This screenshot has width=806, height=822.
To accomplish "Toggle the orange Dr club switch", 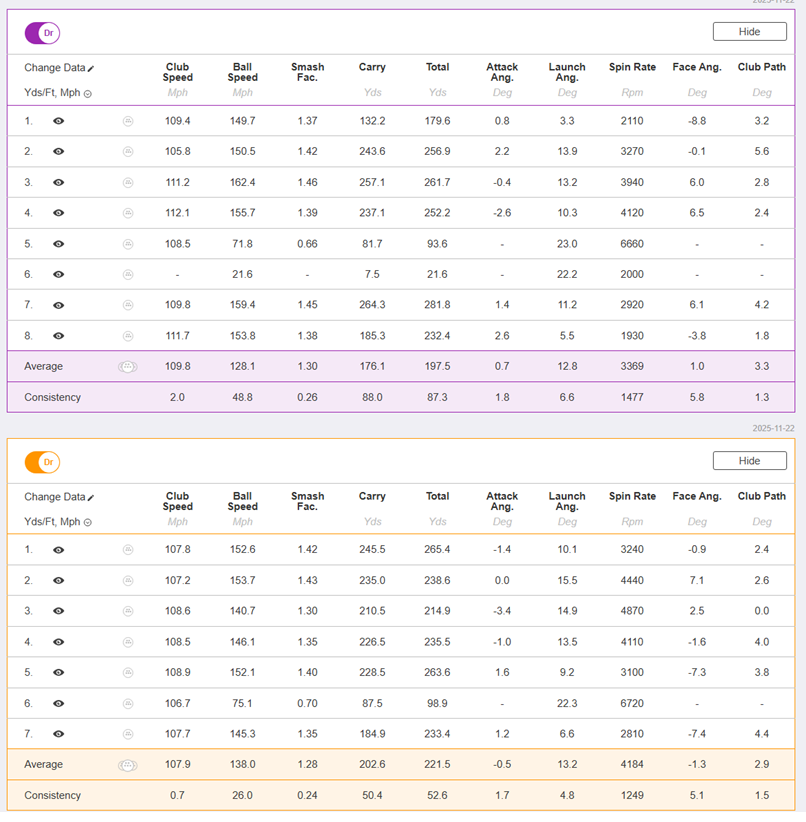I will coord(42,462).
